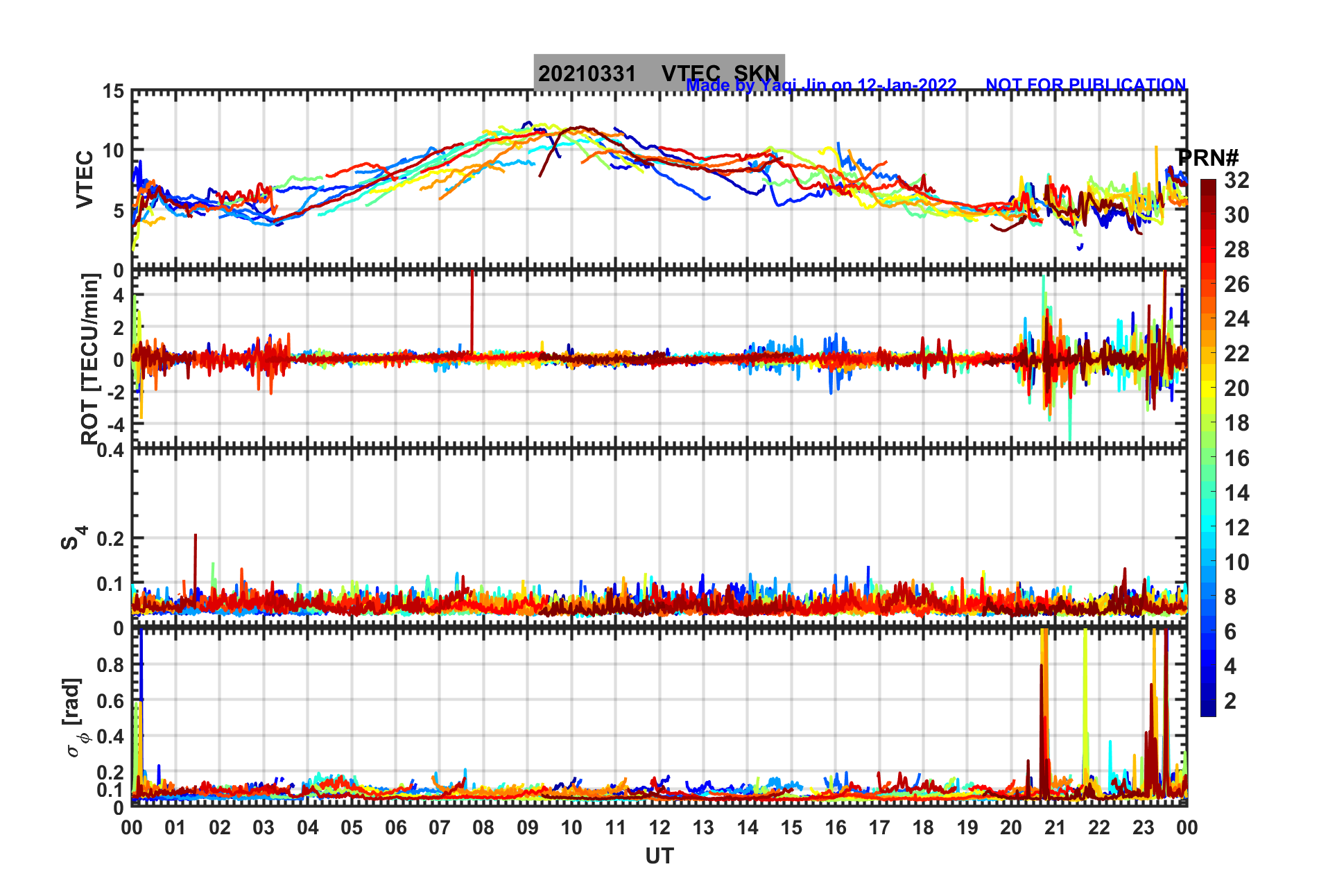Image resolution: width=1319 pixels, height=896 pixels.
Task: Click the dark blue bottom of colorbar
Action: tap(1208, 709)
